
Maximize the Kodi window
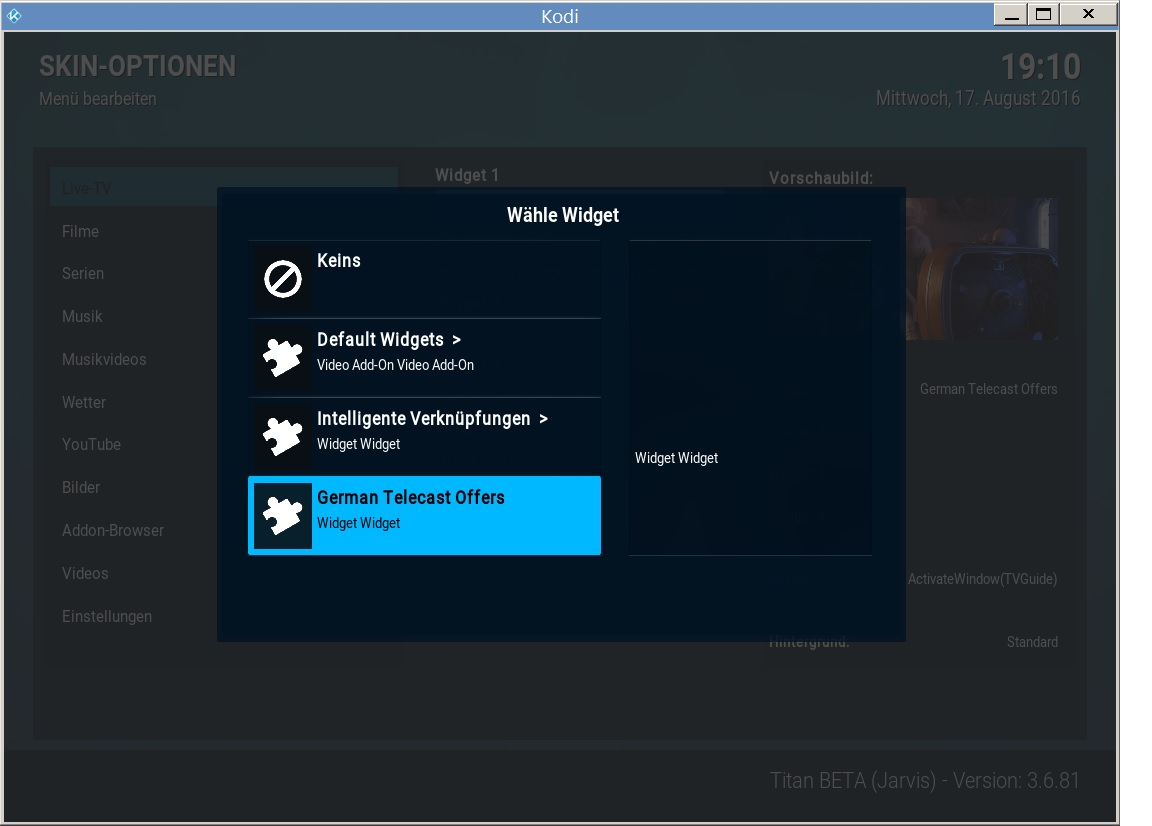tap(1043, 14)
